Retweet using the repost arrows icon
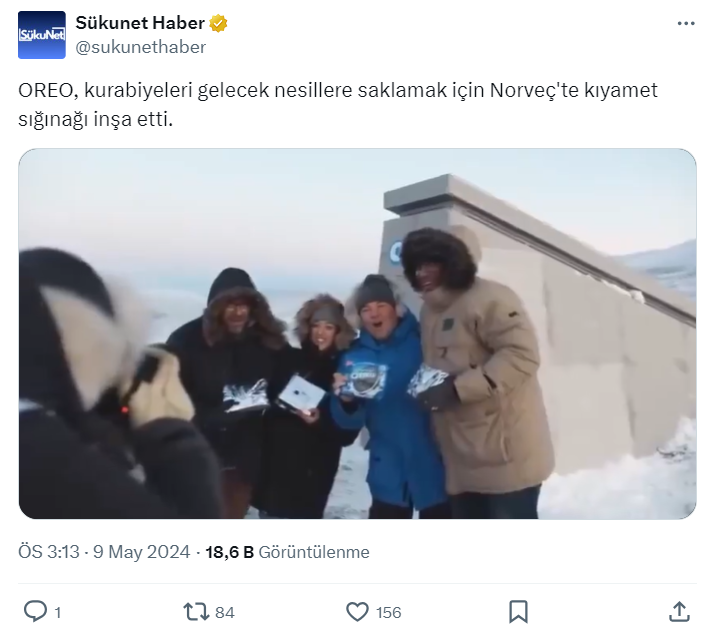Screen dimensions: 709x624 tap(196, 612)
